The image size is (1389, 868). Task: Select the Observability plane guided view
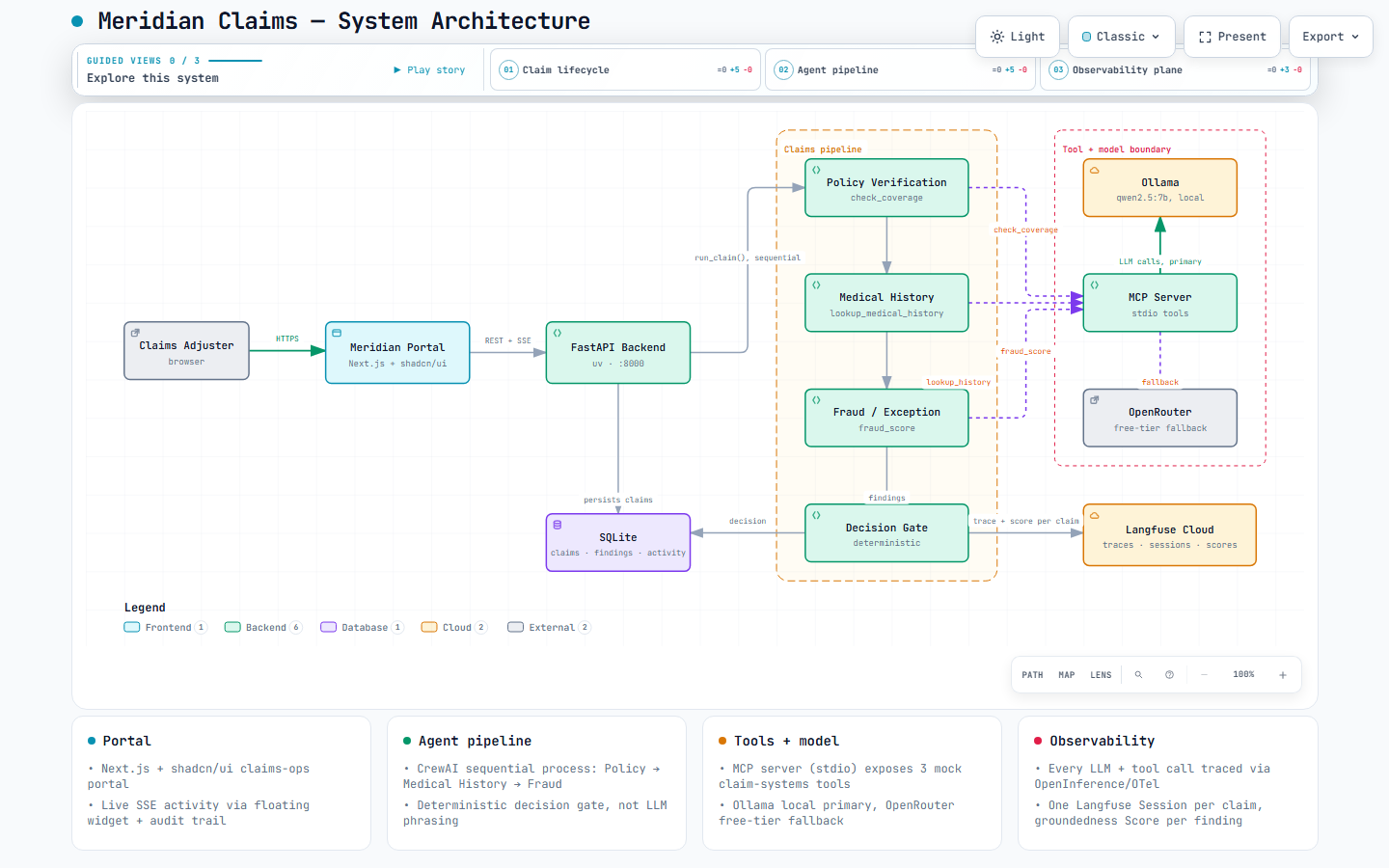pyautogui.click(x=1175, y=69)
